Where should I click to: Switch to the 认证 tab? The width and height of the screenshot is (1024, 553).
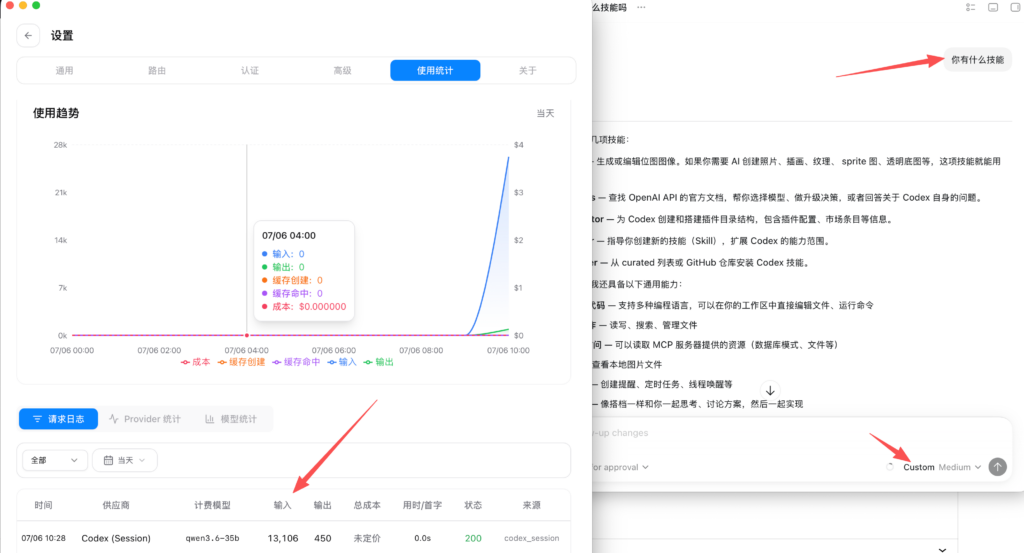coord(249,71)
